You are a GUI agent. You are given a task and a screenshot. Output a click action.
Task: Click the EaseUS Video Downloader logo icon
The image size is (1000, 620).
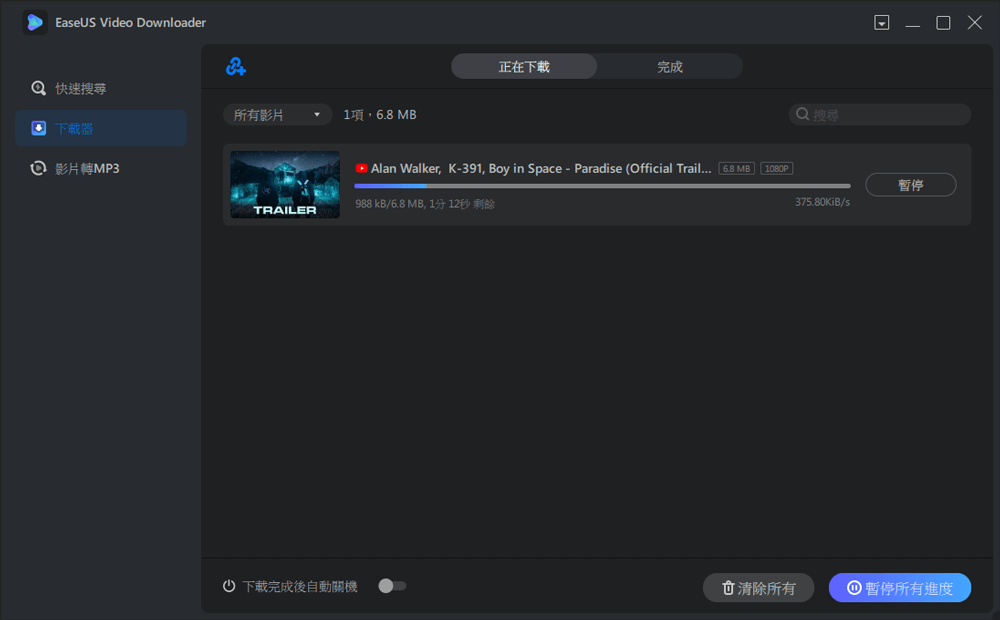[x=35, y=22]
